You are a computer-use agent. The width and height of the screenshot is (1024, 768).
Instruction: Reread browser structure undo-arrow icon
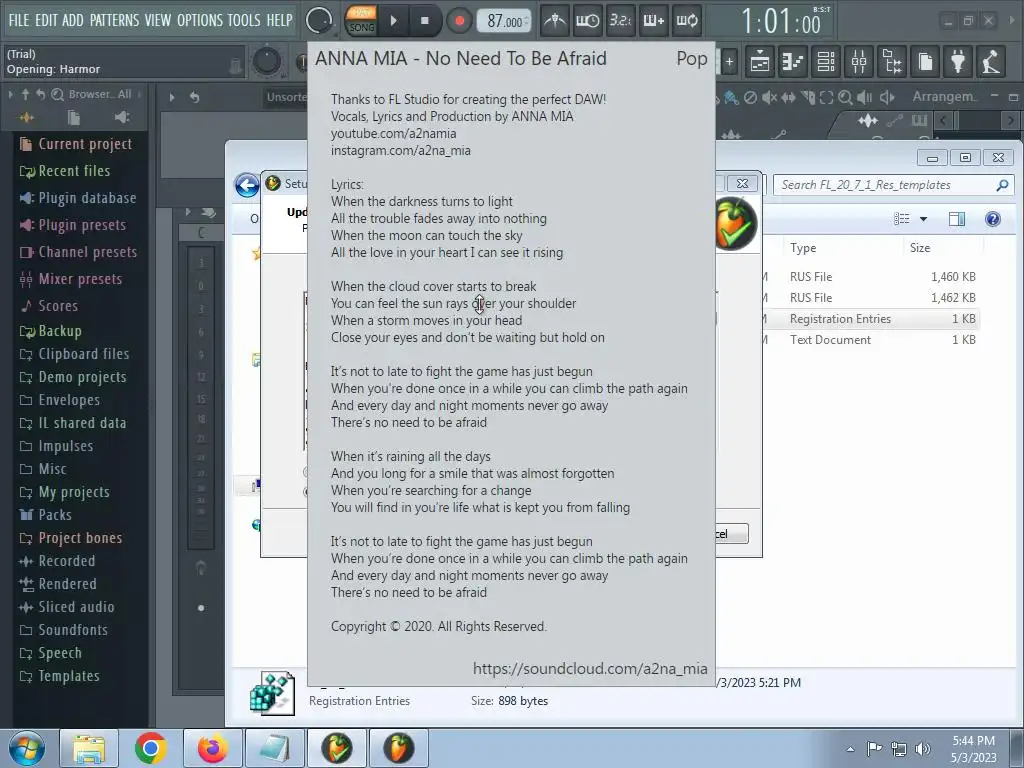click(40, 95)
